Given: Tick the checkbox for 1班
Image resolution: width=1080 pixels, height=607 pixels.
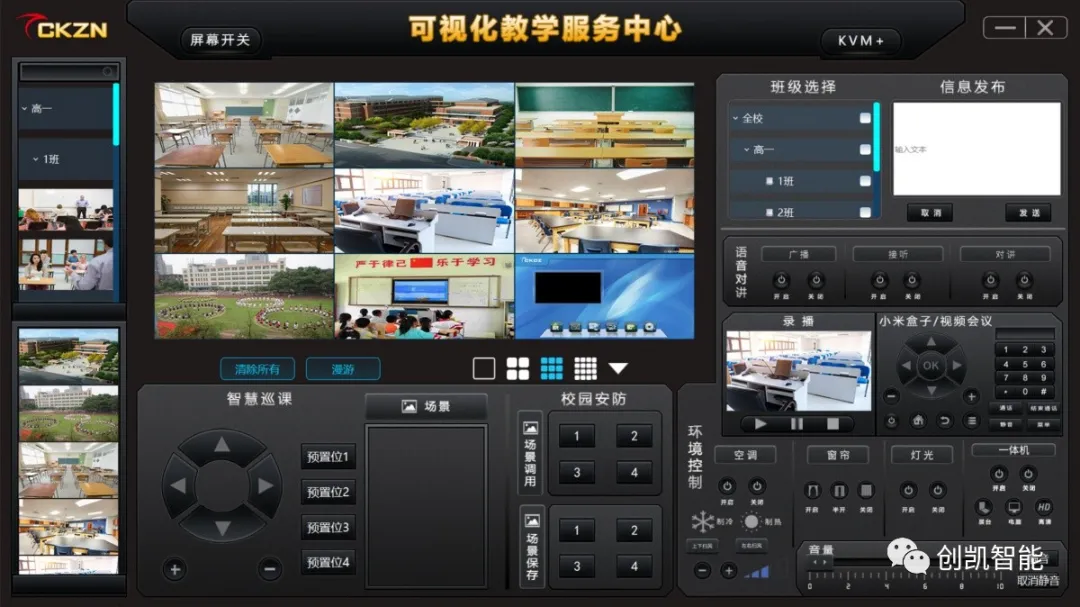Looking at the screenshot, I should 865,181.
